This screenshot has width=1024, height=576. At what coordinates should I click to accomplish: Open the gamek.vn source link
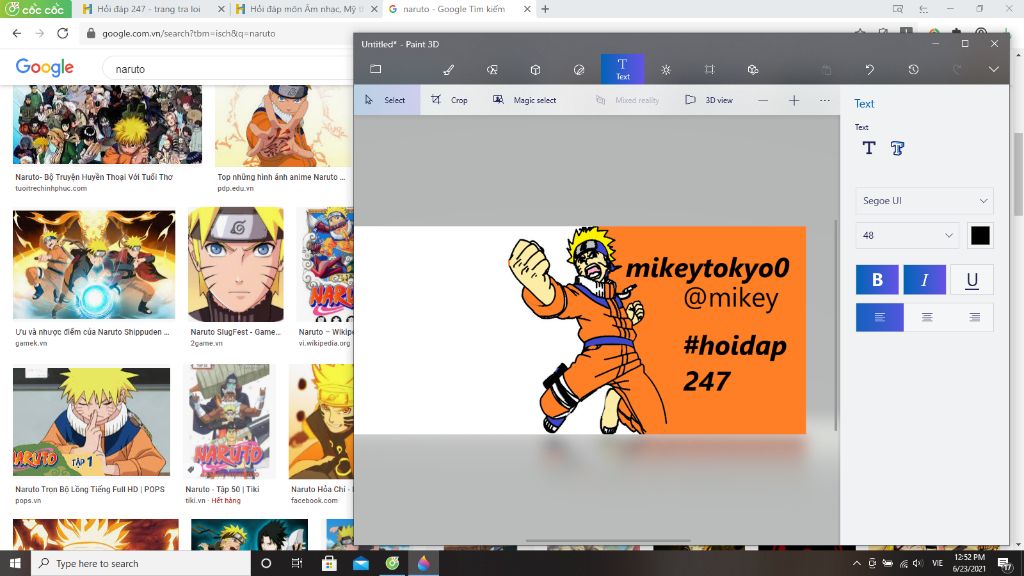point(31,343)
